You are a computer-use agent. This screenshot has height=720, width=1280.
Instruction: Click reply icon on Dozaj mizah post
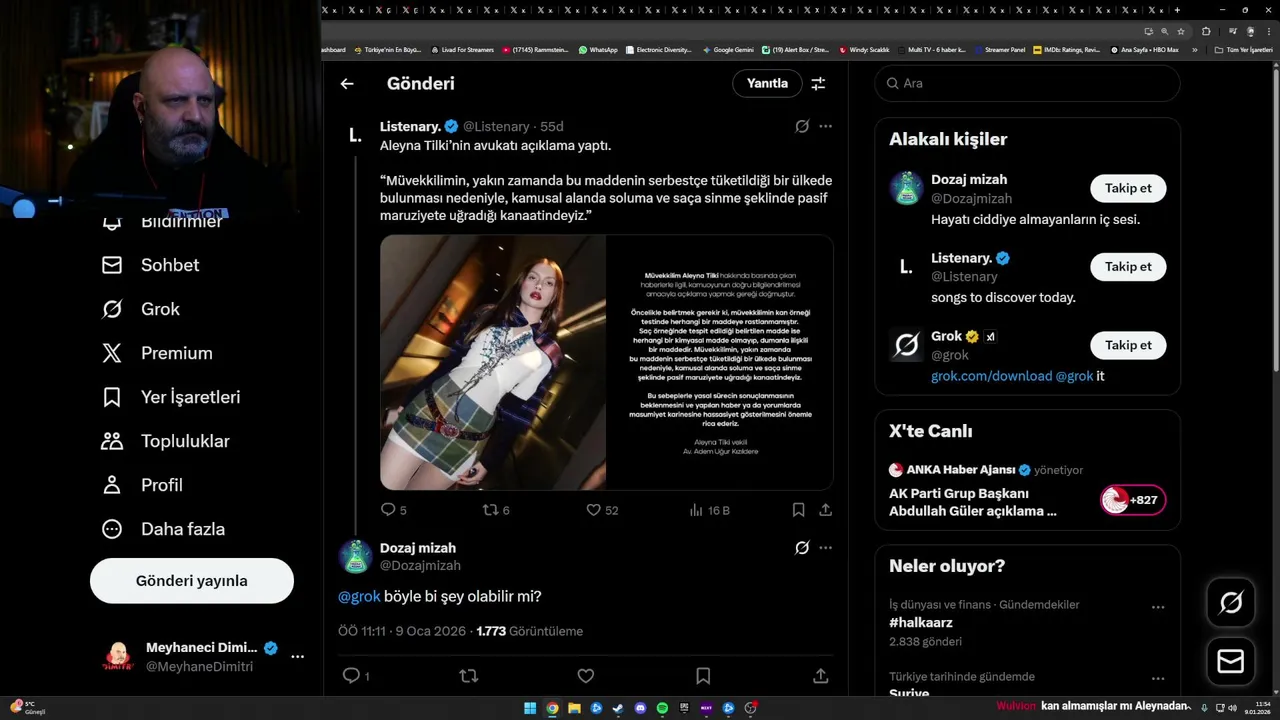(x=351, y=676)
